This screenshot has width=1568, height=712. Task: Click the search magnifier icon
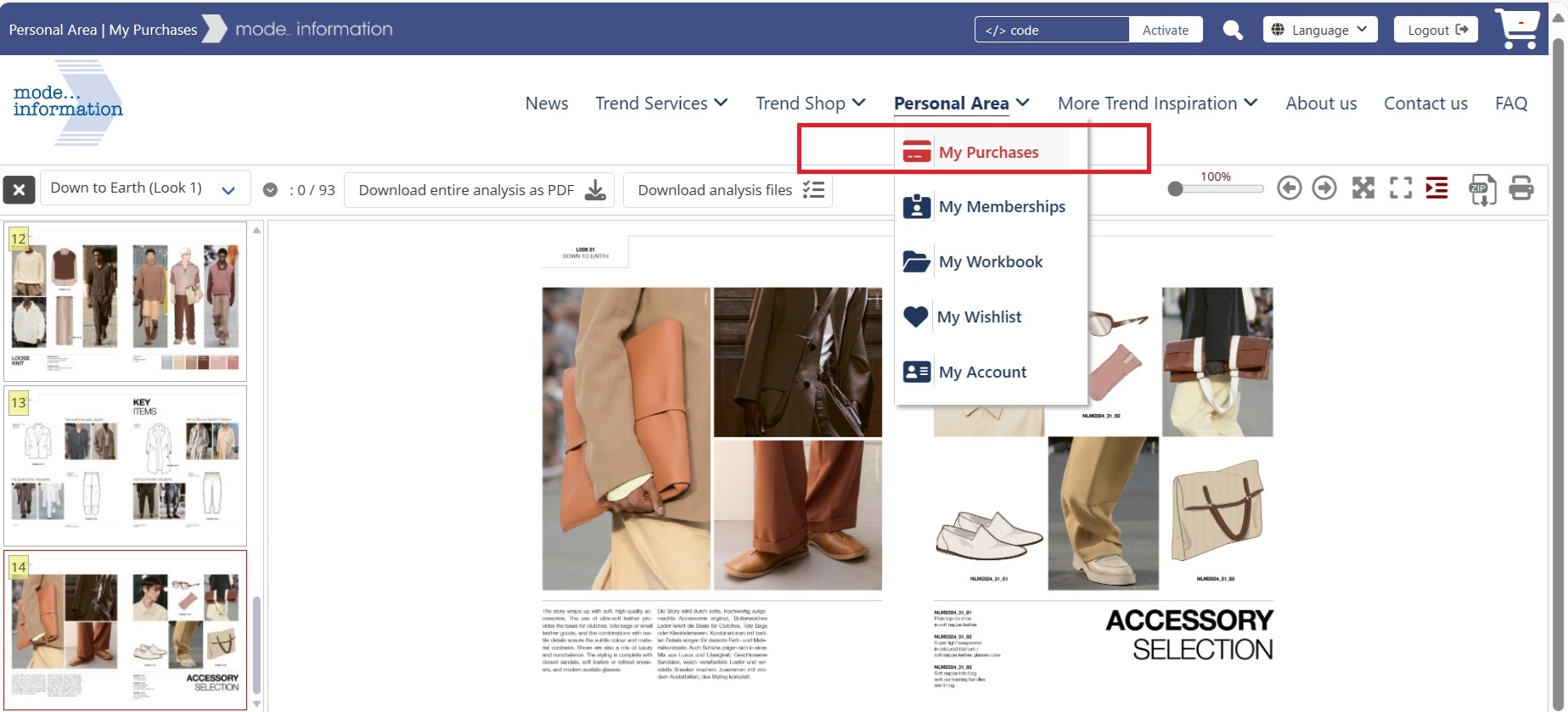coord(1232,31)
